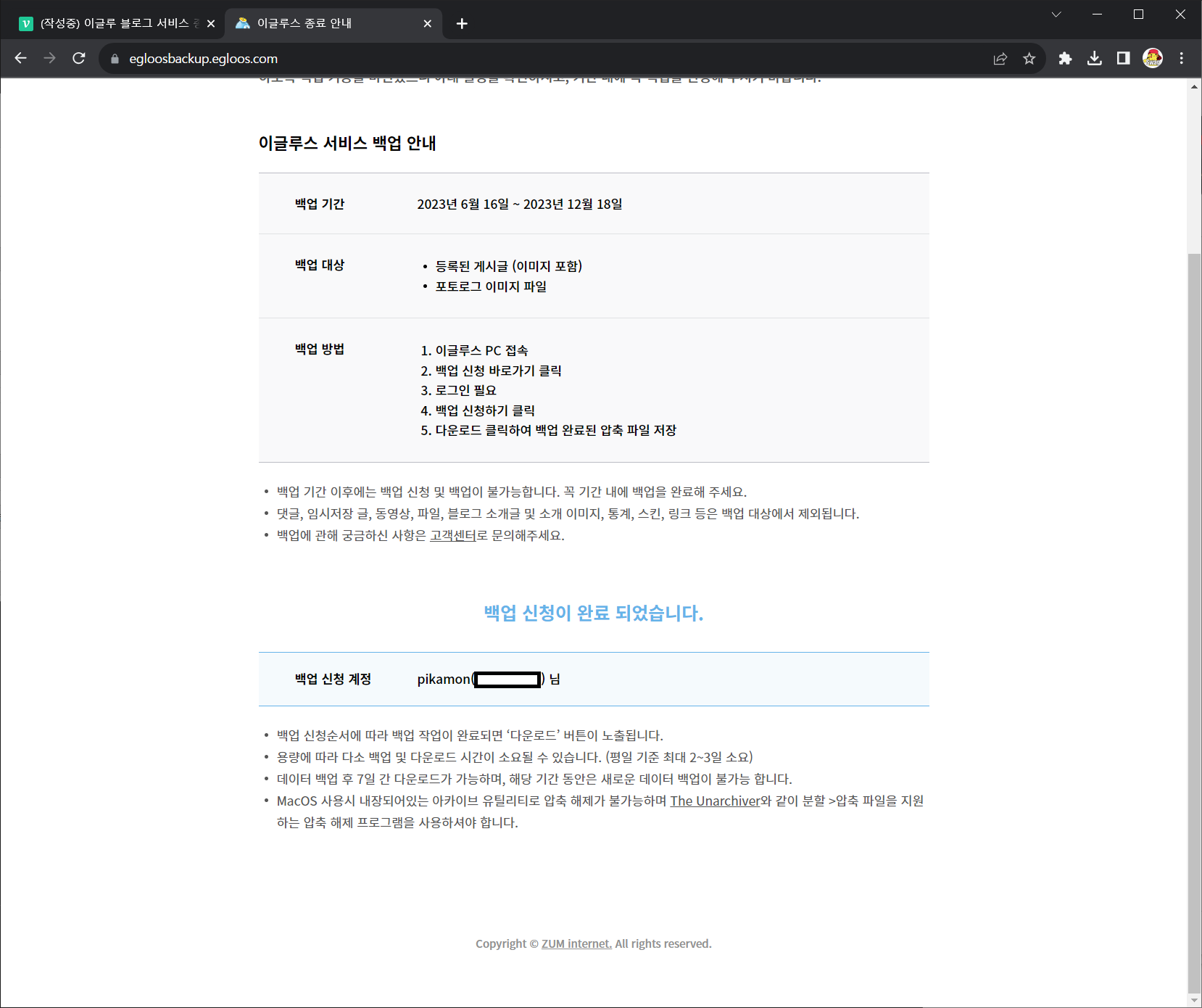
Task: Reload the current page
Action: coord(79,58)
